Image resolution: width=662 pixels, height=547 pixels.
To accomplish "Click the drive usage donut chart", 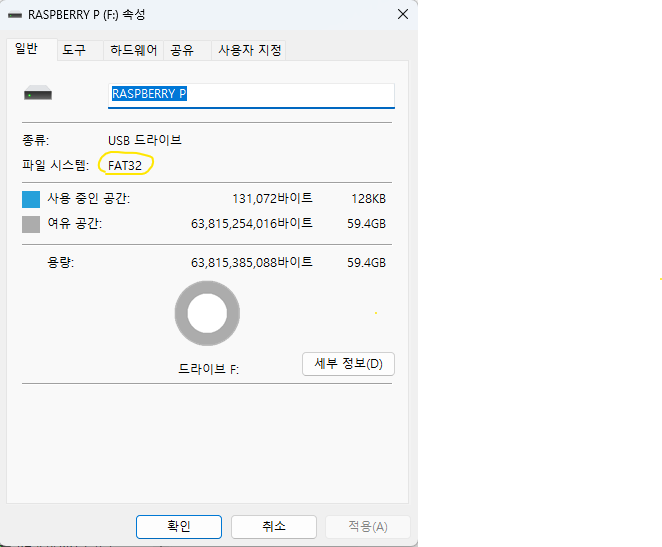I will [x=207, y=313].
